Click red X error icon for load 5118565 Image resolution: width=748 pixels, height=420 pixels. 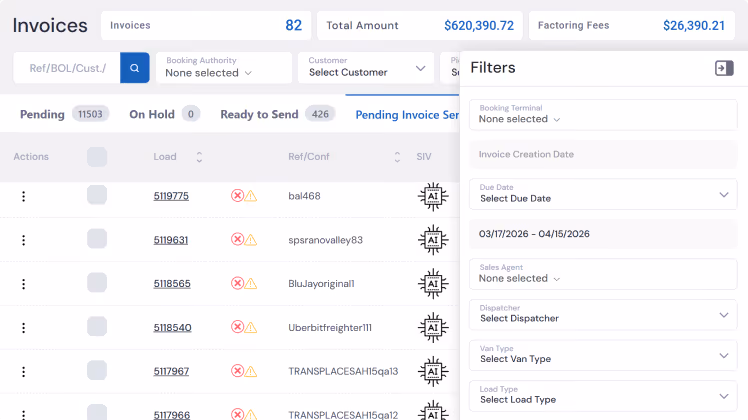click(x=237, y=283)
